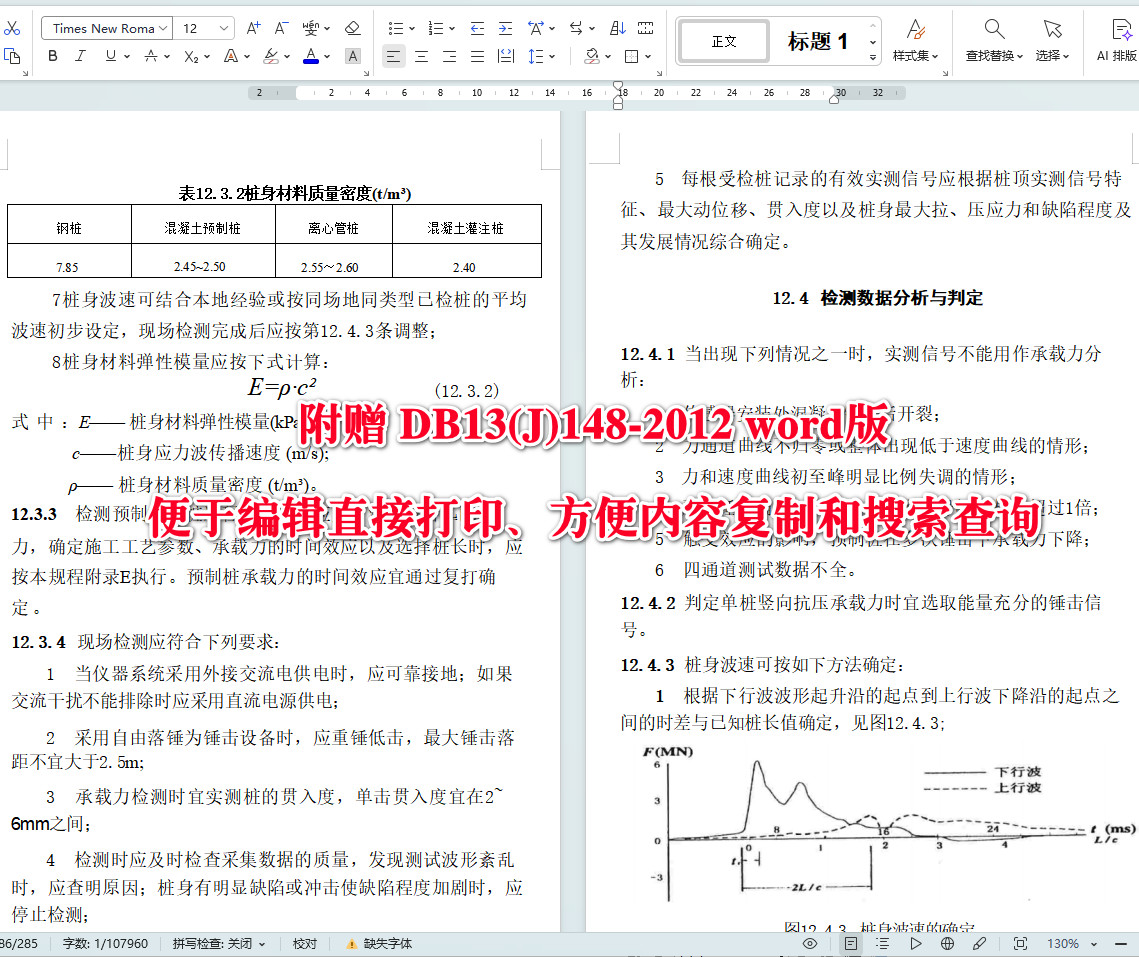Clear formatting with the eraser icon
Viewport: 1139px width, 957px height.
pyautogui.click(x=352, y=28)
